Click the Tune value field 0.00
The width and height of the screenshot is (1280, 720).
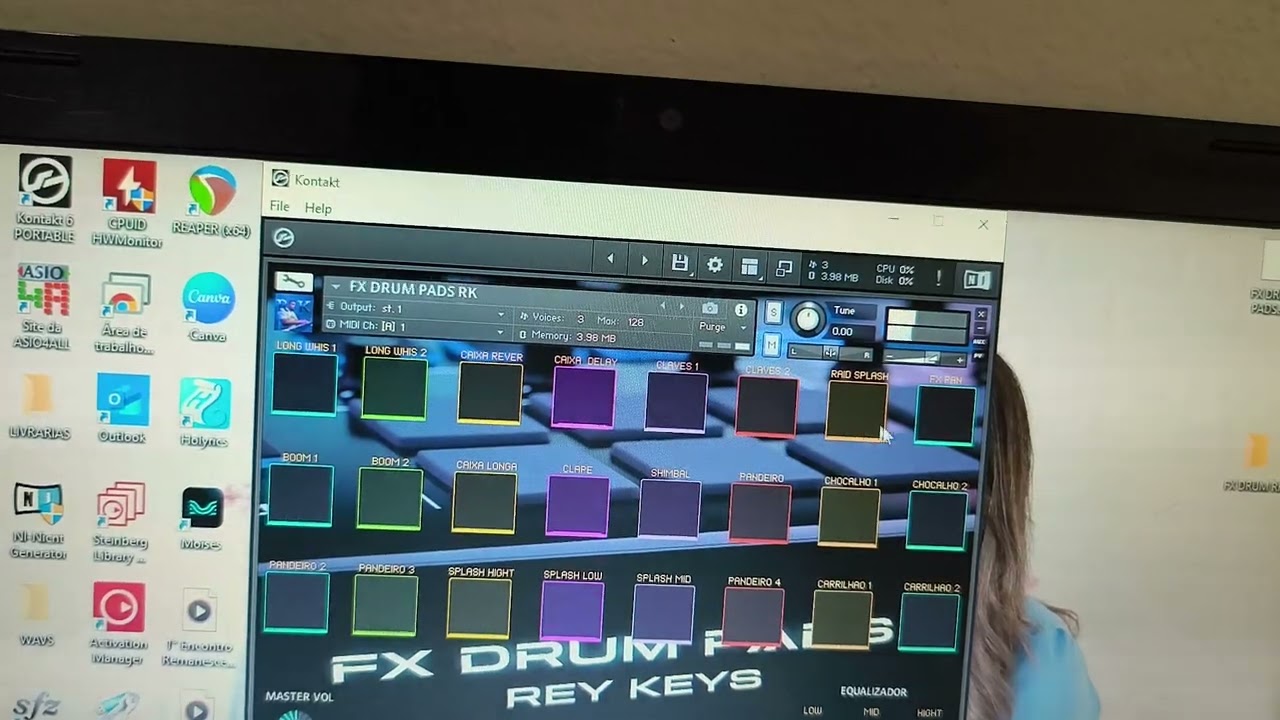click(842, 332)
